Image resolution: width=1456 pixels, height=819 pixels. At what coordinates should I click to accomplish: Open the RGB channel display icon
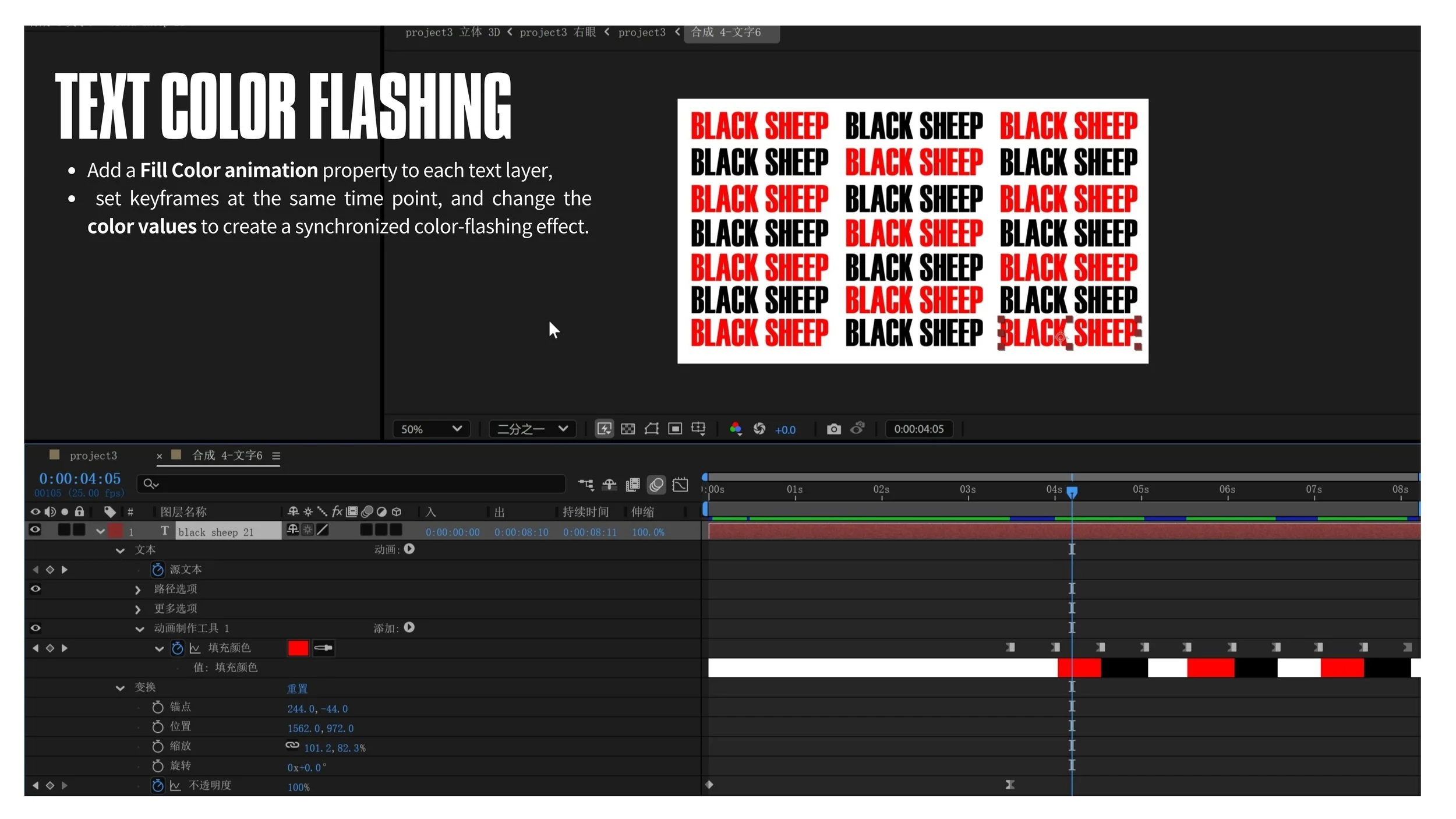pos(736,429)
